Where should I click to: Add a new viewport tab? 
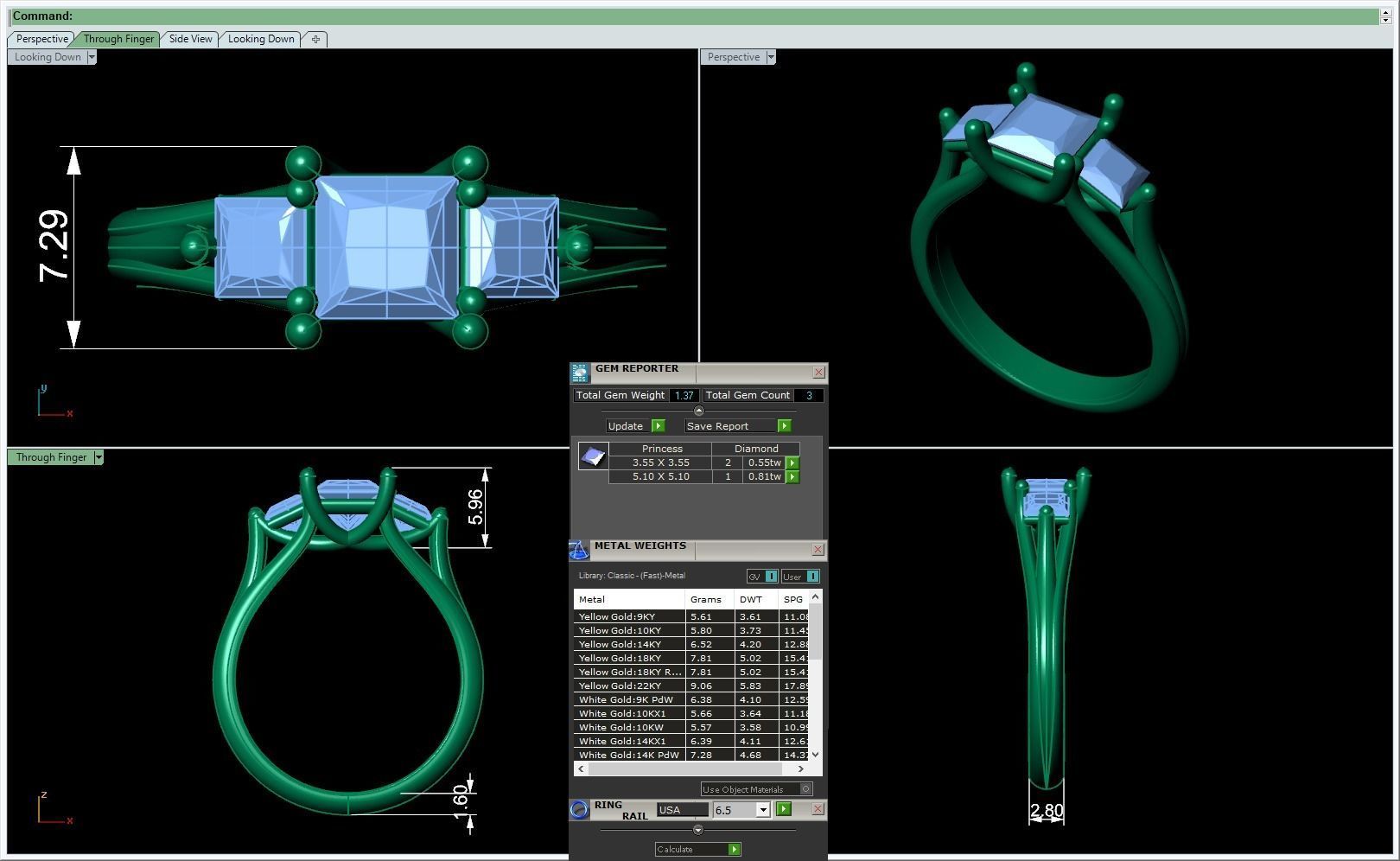click(x=315, y=39)
